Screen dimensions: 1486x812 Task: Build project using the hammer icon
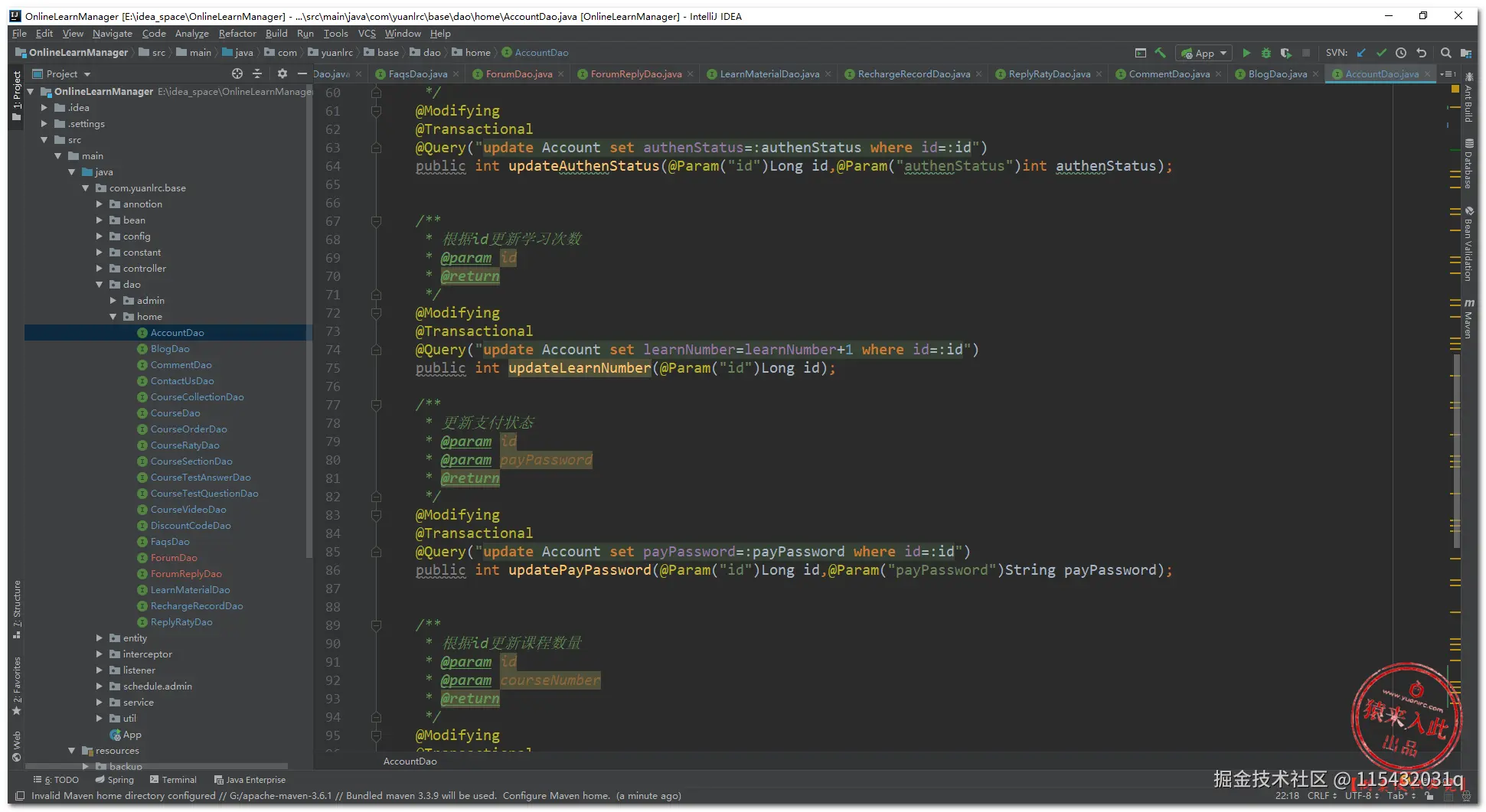(1161, 53)
